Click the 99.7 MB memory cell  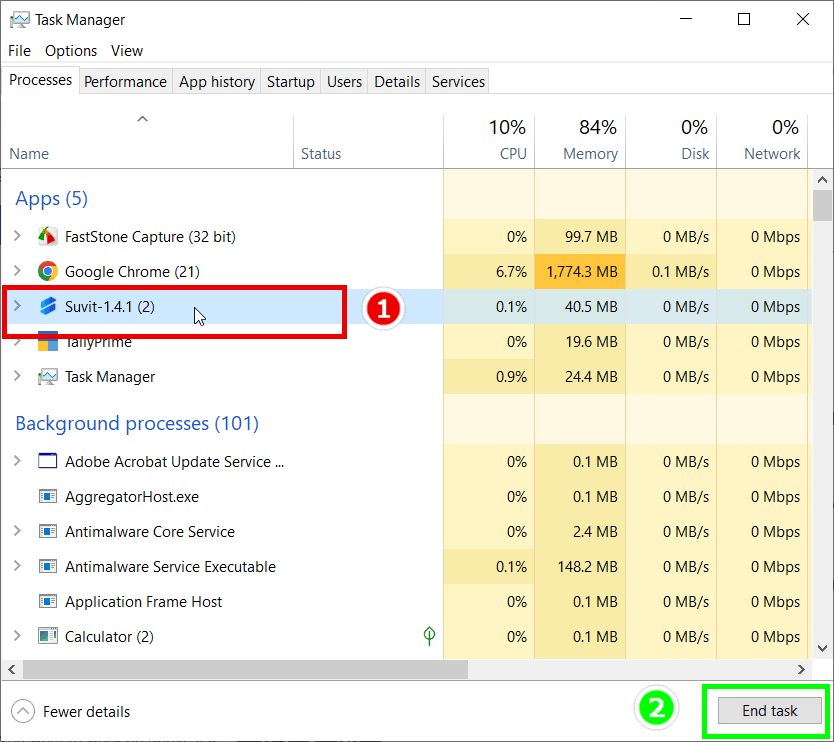(580, 237)
